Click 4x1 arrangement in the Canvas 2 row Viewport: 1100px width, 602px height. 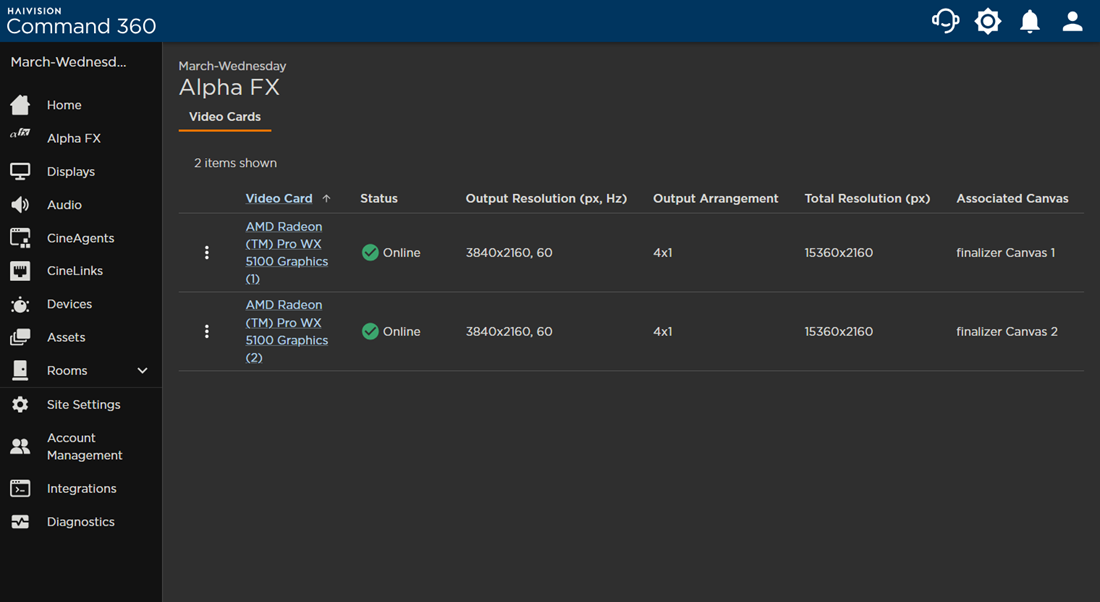662,331
